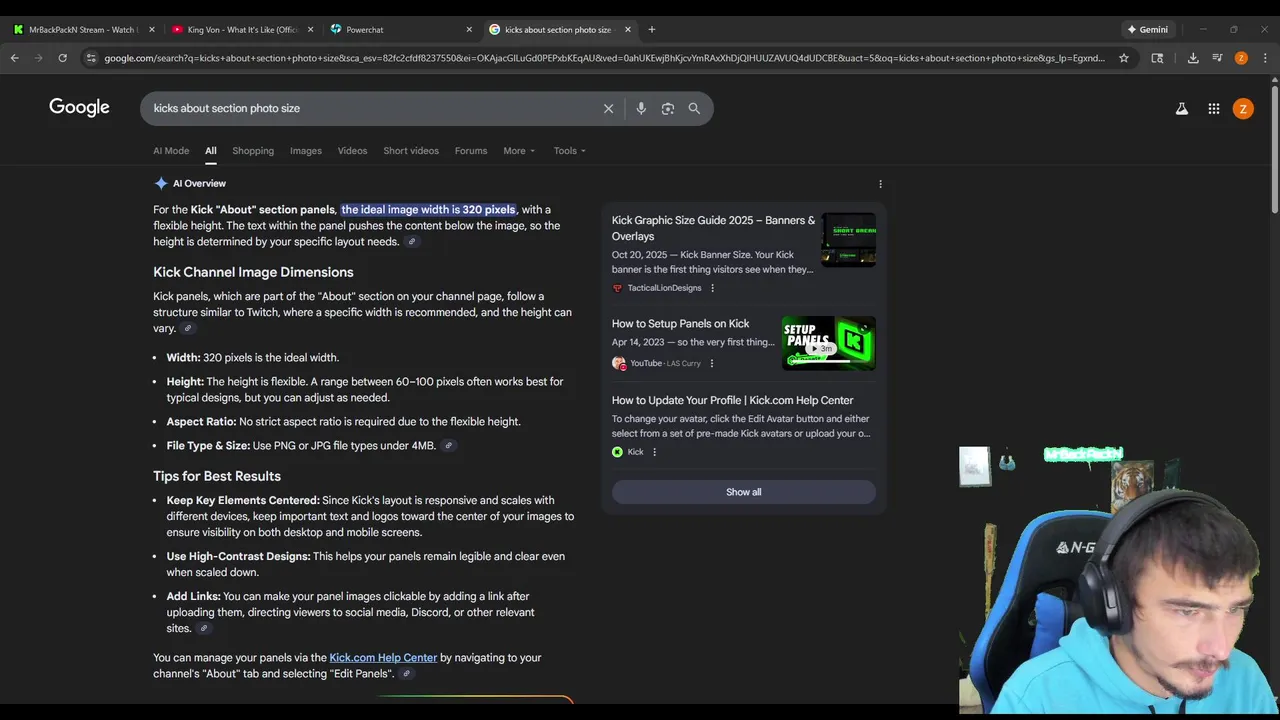Image resolution: width=1280 pixels, height=720 pixels.
Task: Select the Forums results tab
Action: pos(471,151)
